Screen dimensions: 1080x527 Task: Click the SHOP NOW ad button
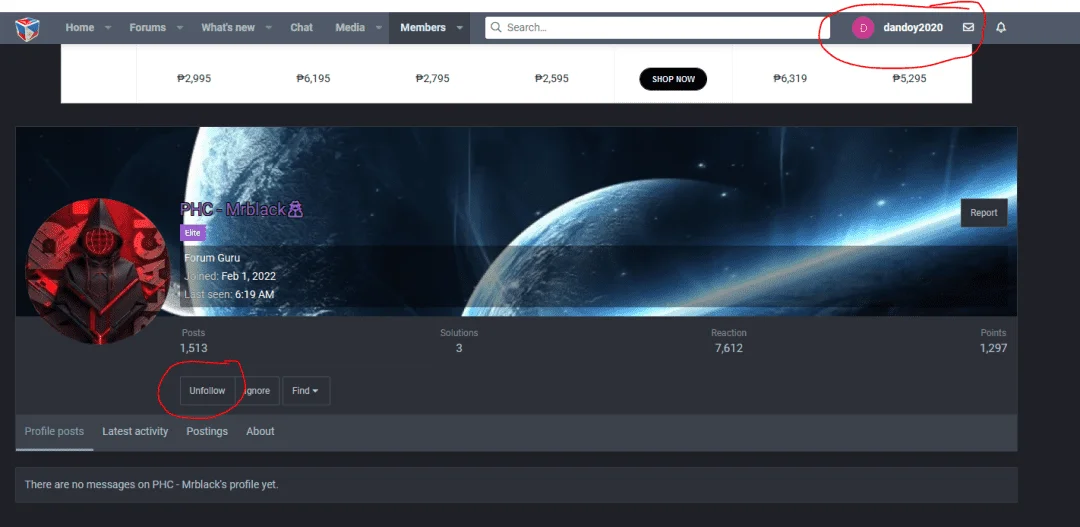click(x=674, y=79)
